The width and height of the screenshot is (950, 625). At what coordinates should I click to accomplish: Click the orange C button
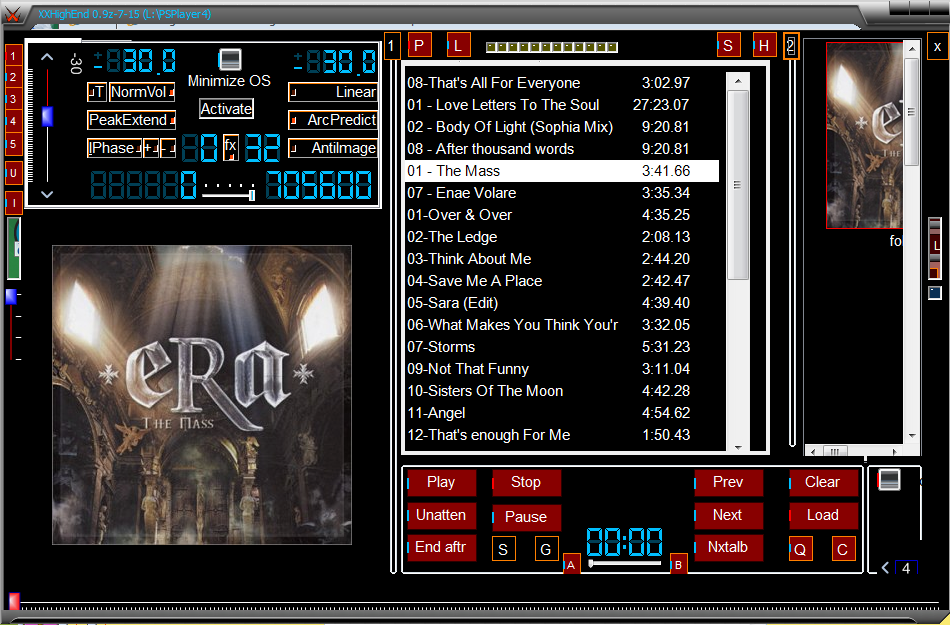(843, 549)
